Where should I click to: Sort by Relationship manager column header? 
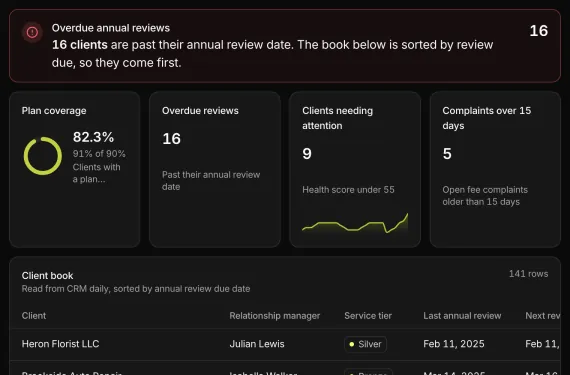[274, 316]
